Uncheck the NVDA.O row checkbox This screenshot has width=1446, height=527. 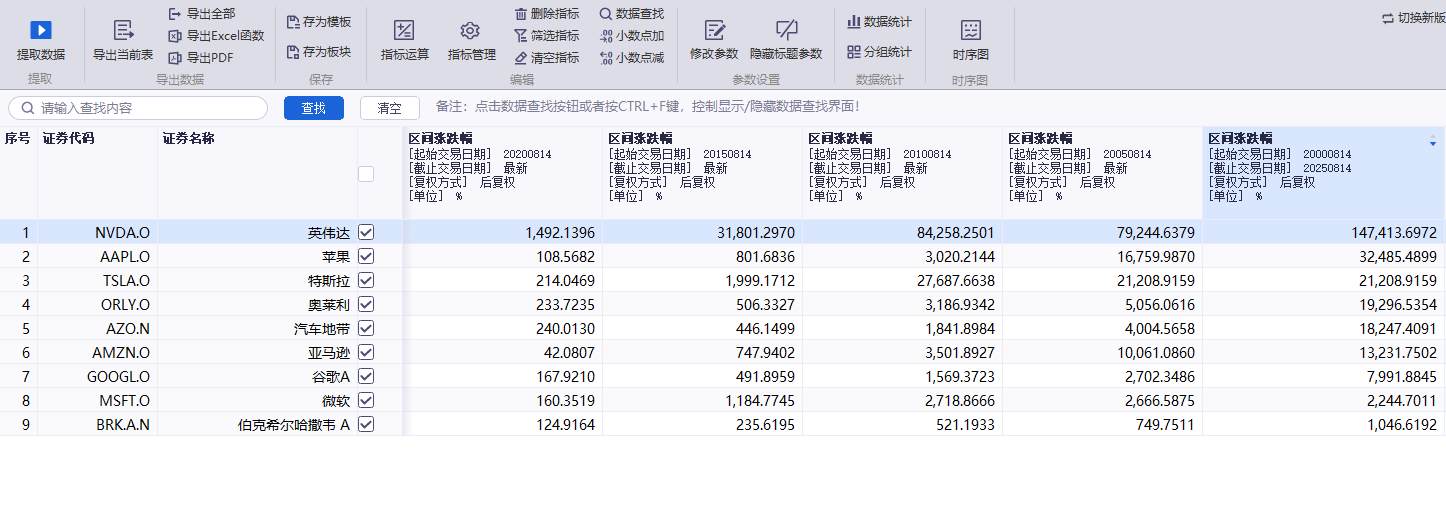click(x=366, y=232)
